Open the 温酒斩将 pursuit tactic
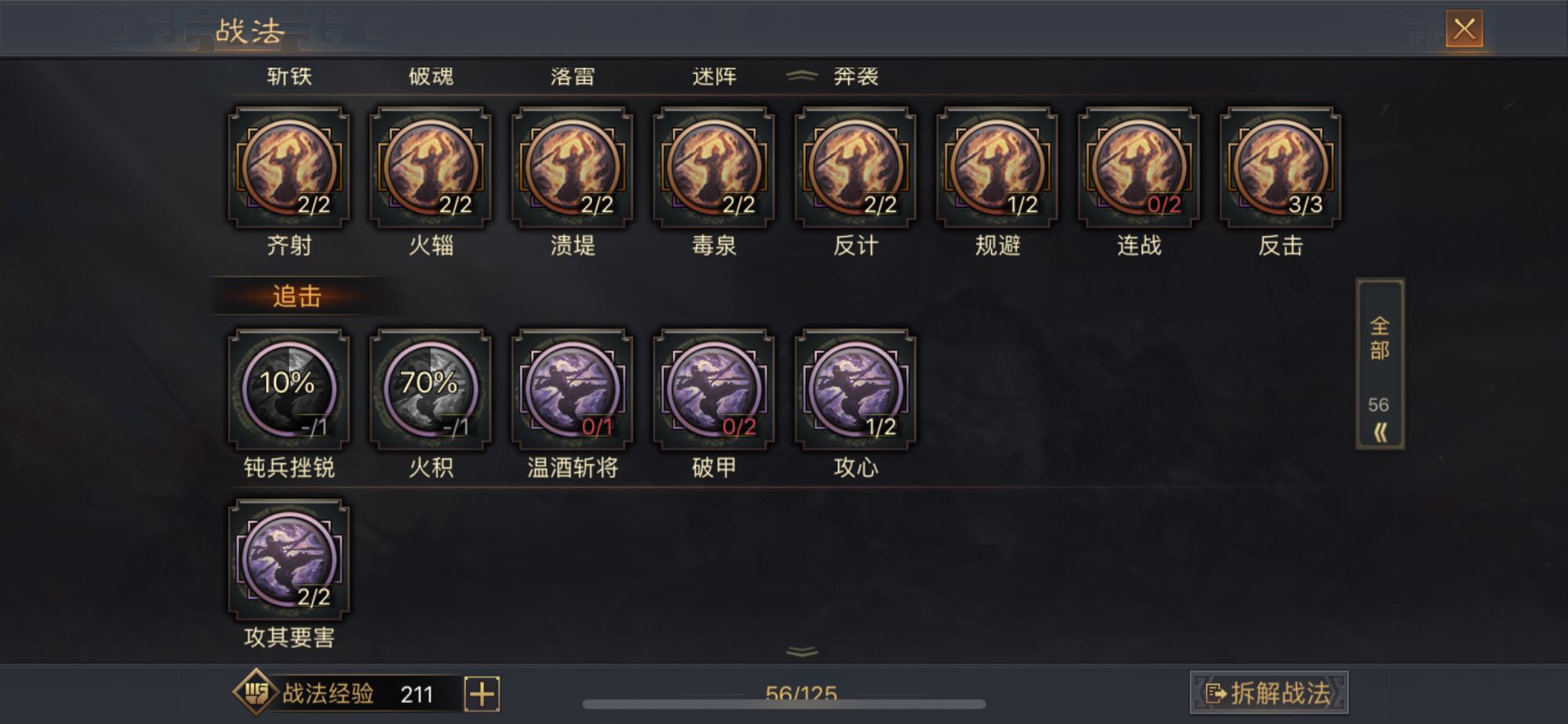Viewport: 1568px width, 724px height. point(572,390)
